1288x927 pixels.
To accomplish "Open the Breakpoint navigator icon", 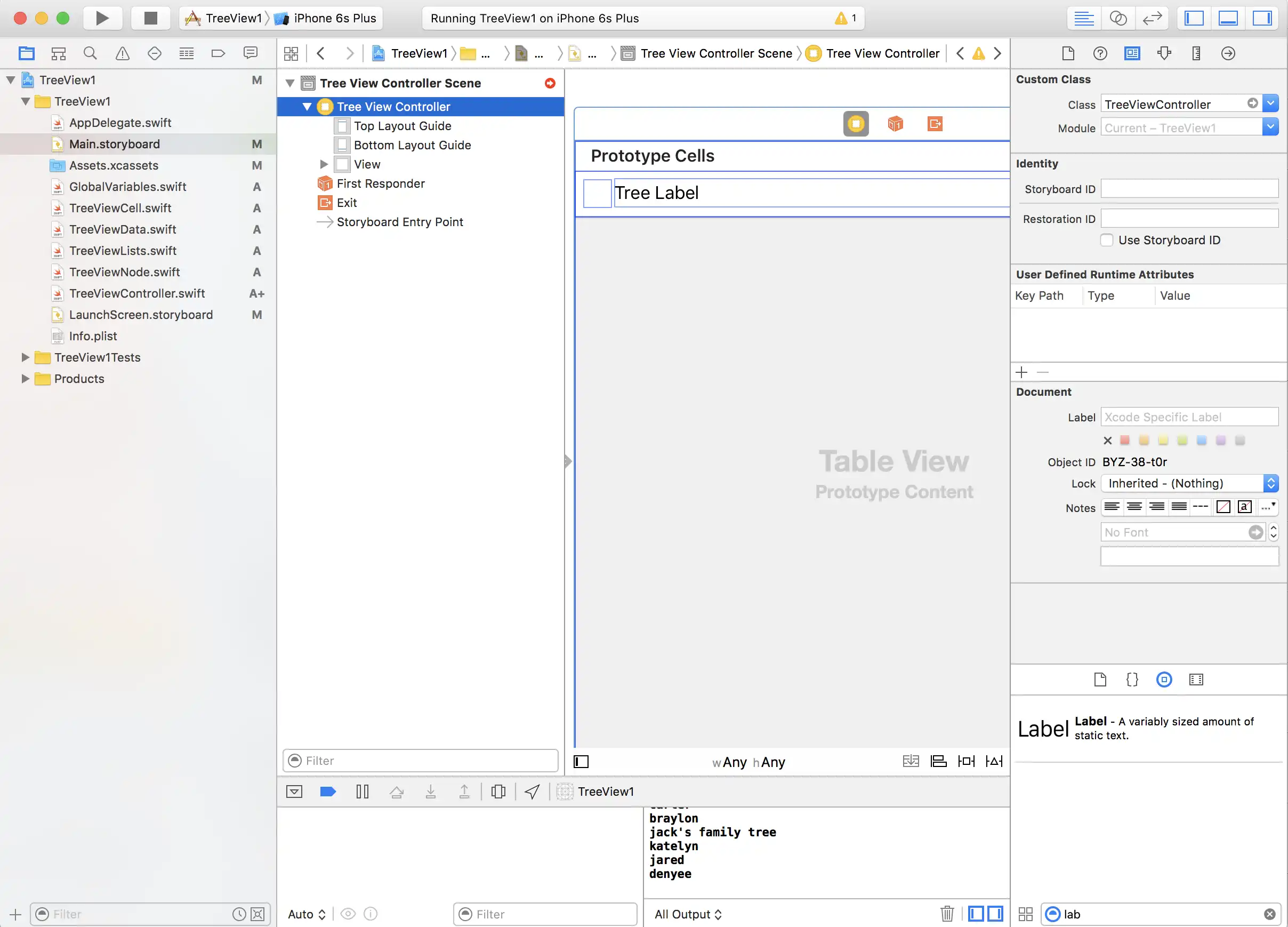I will (x=218, y=53).
